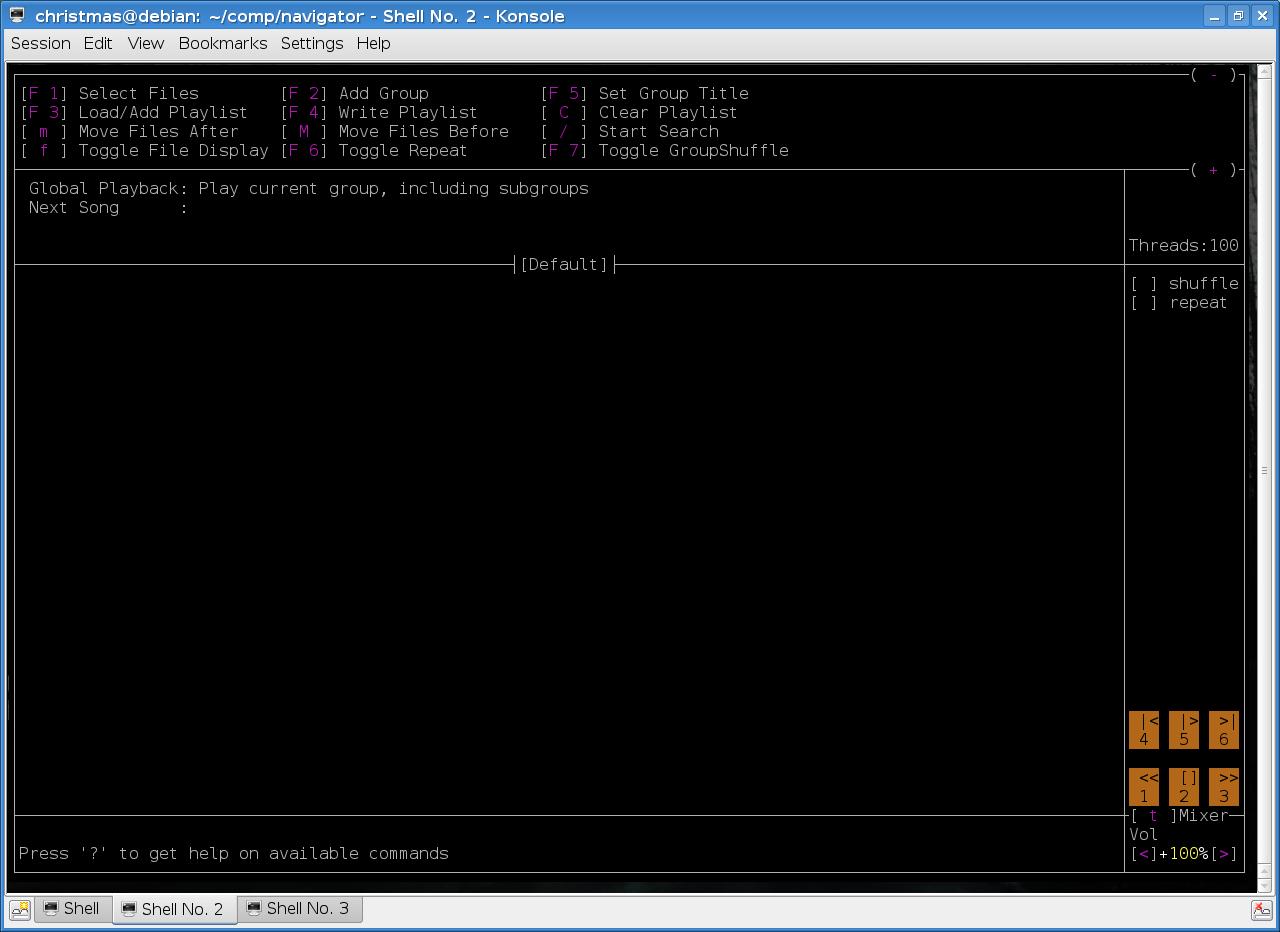Click the Threads:100 indicator
The width and height of the screenshot is (1280, 932).
1184,245
